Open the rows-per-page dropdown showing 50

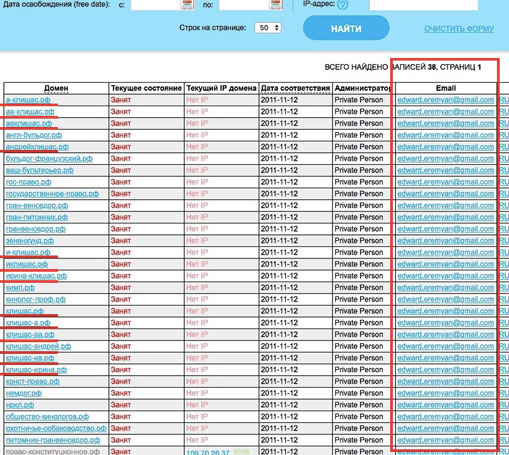pyautogui.click(x=268, y=28)
